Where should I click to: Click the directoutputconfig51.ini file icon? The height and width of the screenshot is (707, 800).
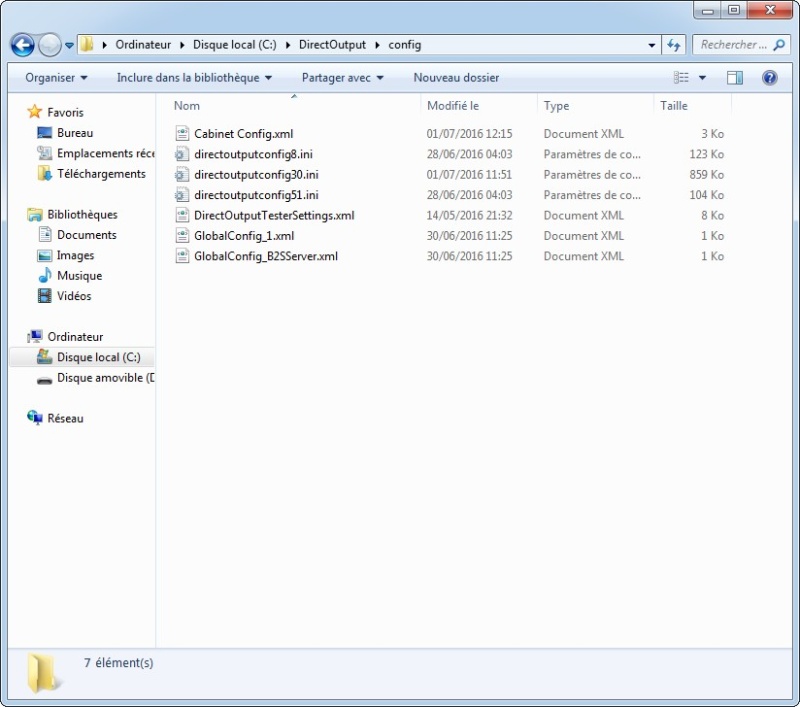[182, 195]
